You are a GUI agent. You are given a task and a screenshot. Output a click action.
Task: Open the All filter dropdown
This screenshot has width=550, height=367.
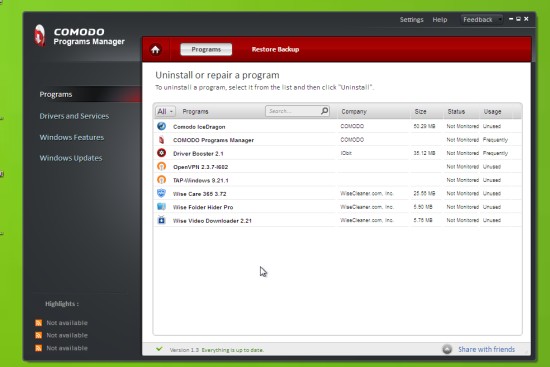[x=165, y=112]
